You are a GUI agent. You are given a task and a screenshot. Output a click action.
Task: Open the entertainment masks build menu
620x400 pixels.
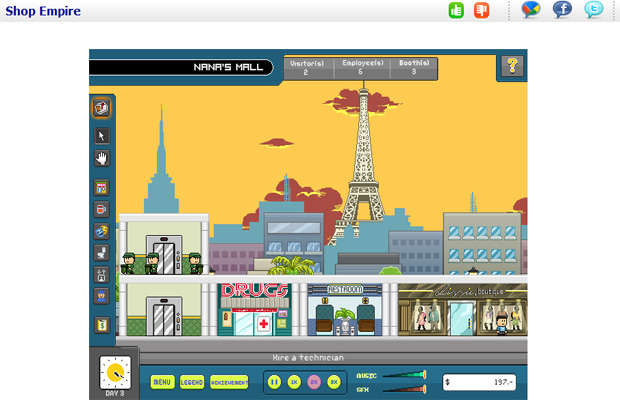point(102,231)
